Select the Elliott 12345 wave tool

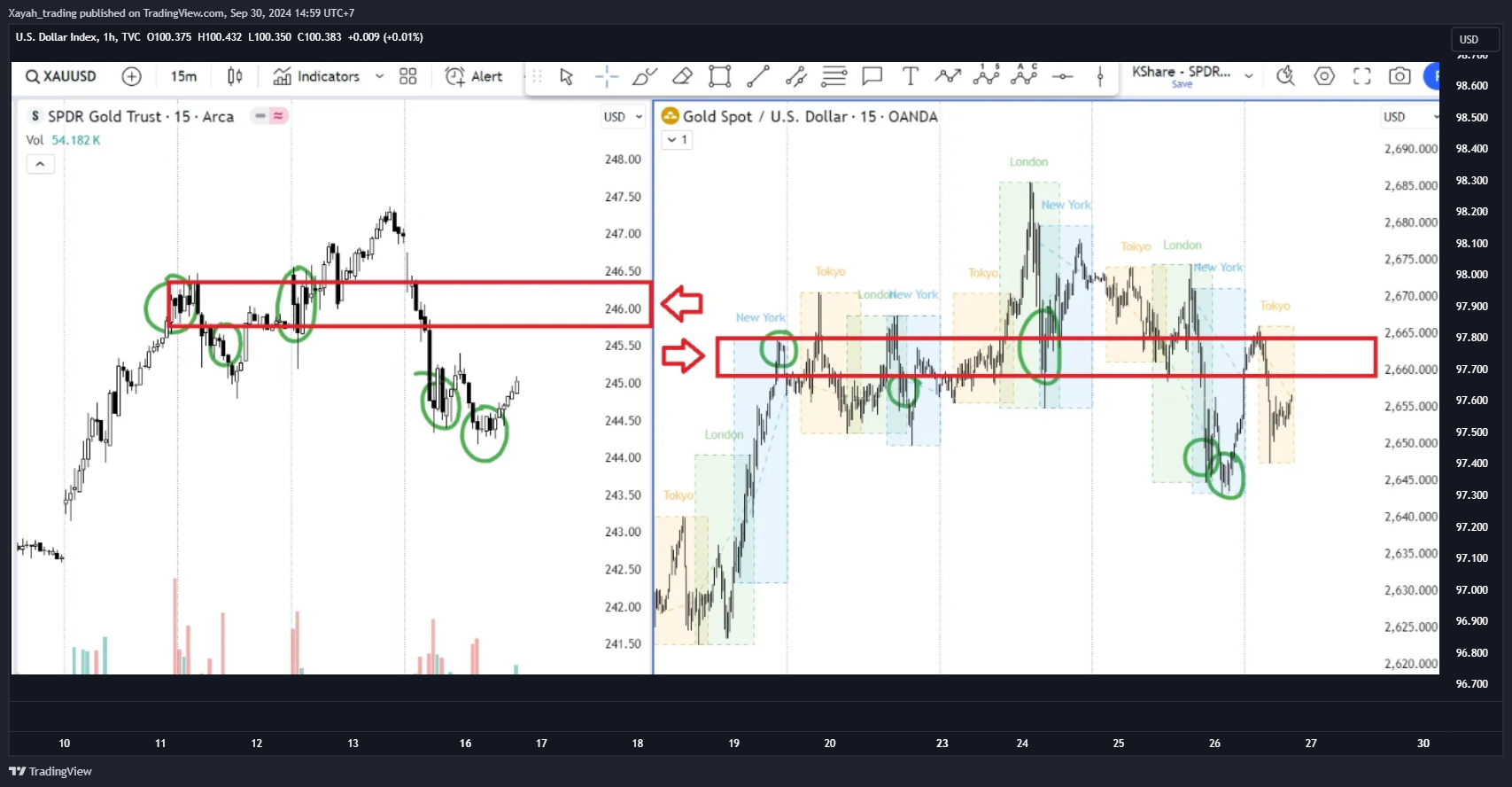tap(986, 74)
